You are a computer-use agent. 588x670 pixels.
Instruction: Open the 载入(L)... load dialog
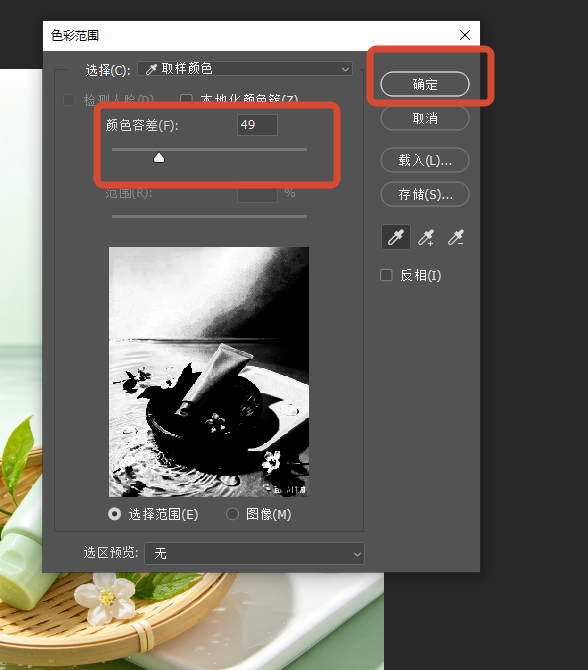tap(425, 160)
